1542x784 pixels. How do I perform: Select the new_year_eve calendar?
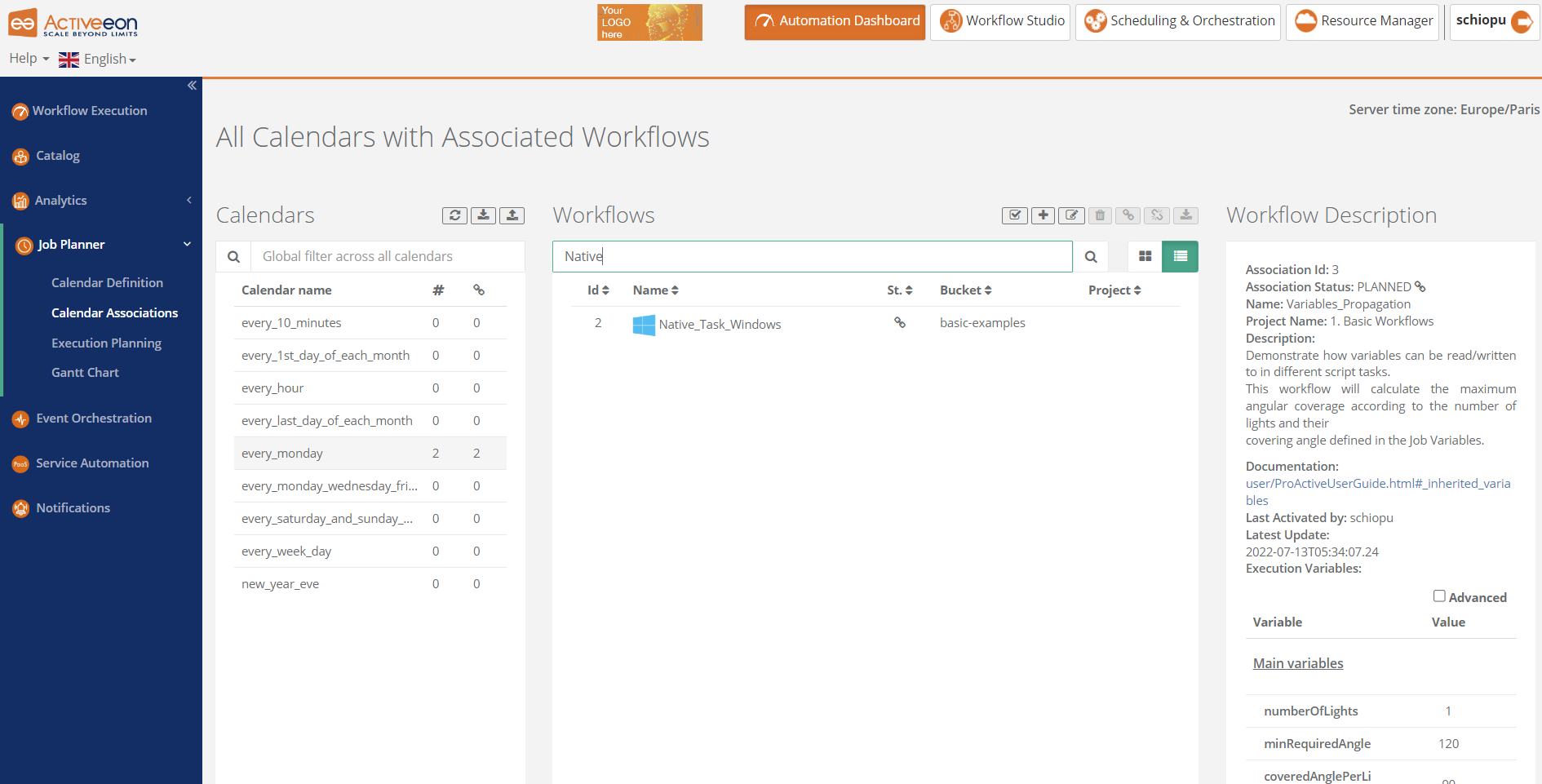[x=370, y=584]
